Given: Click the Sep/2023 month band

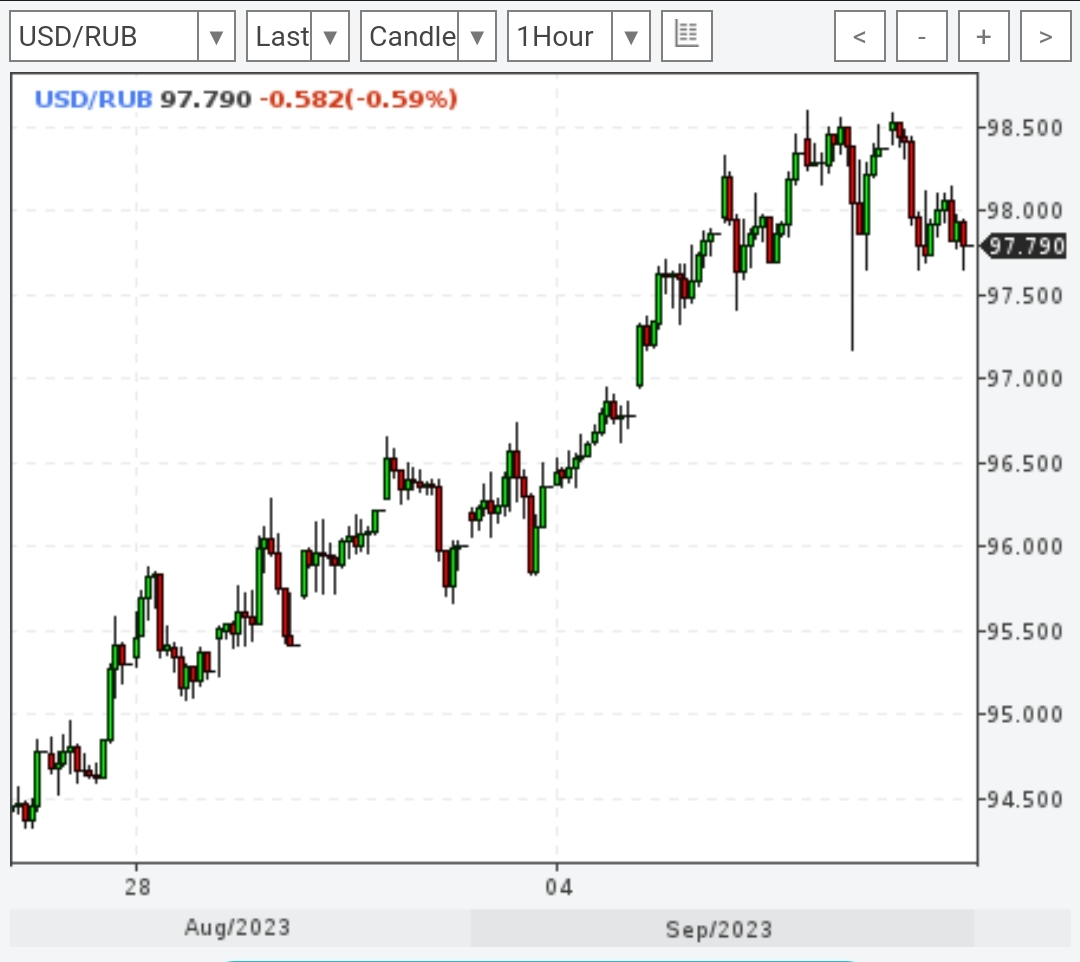Looking at the screenshot, I should coord(720,929).
